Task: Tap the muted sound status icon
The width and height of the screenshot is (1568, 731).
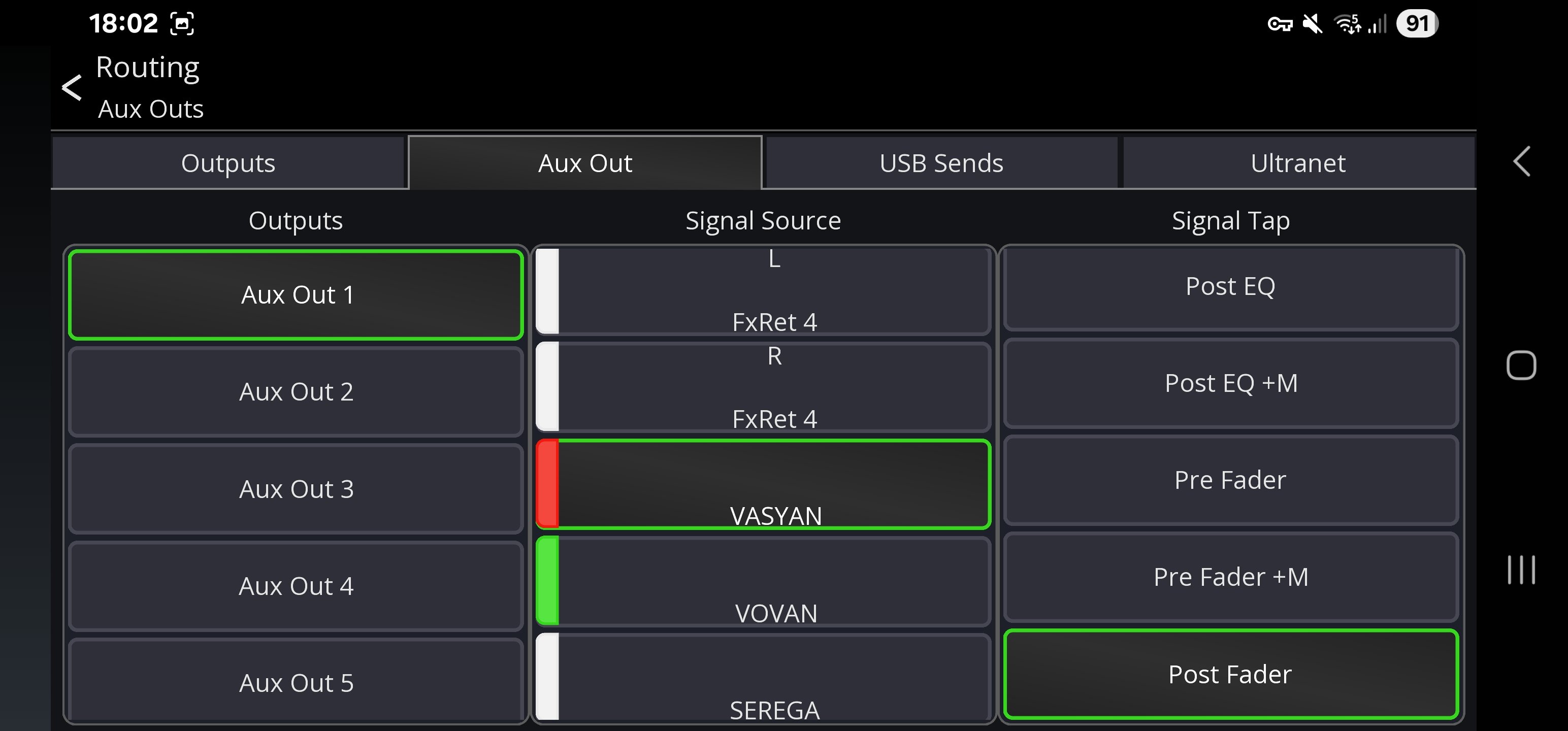Action: point(1313,24)
